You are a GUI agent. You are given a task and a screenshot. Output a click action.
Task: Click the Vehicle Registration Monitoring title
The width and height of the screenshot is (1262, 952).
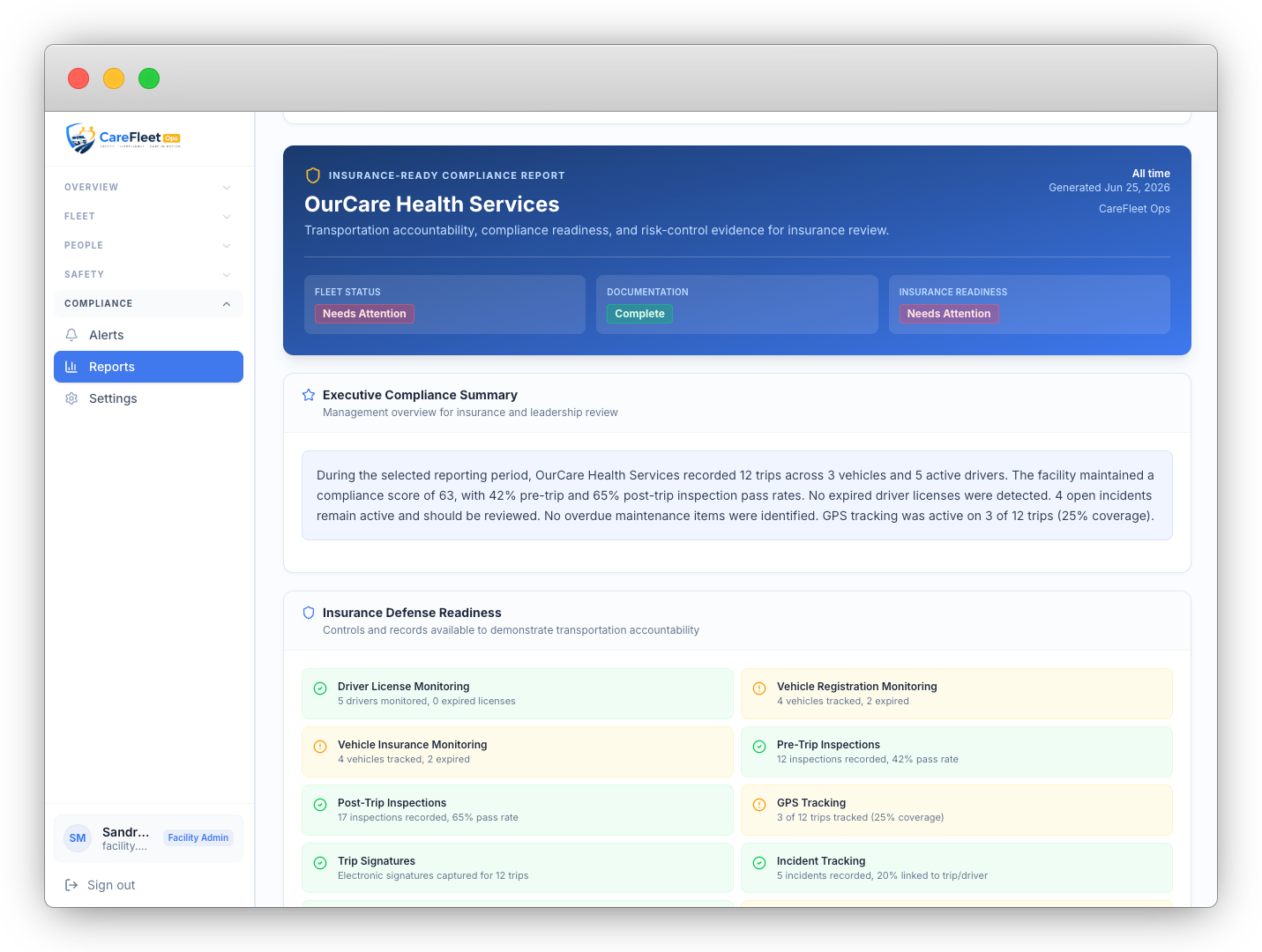[x=857, y=687]
